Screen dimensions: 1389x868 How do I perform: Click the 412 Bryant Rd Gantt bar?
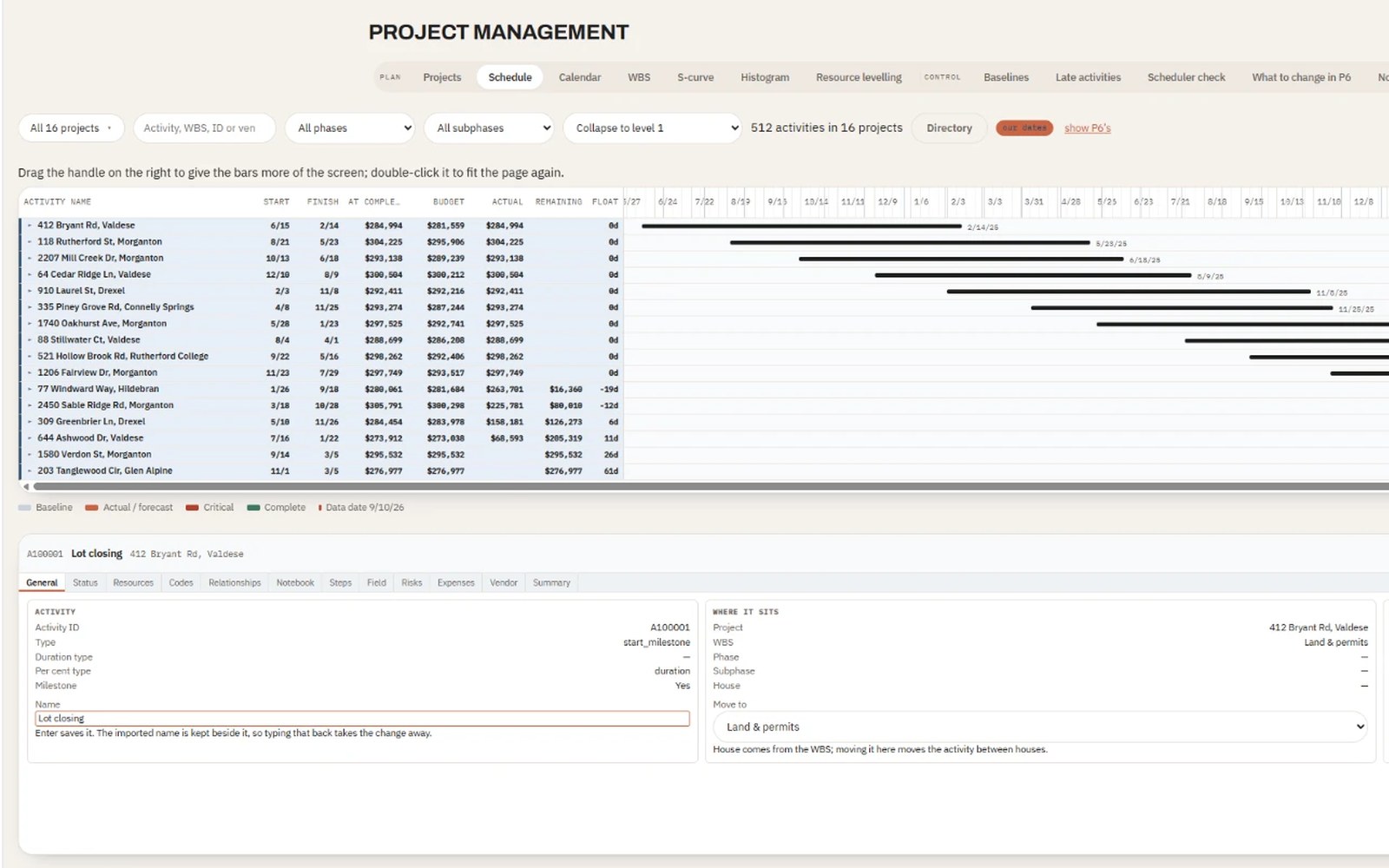[x=801, y=226]
